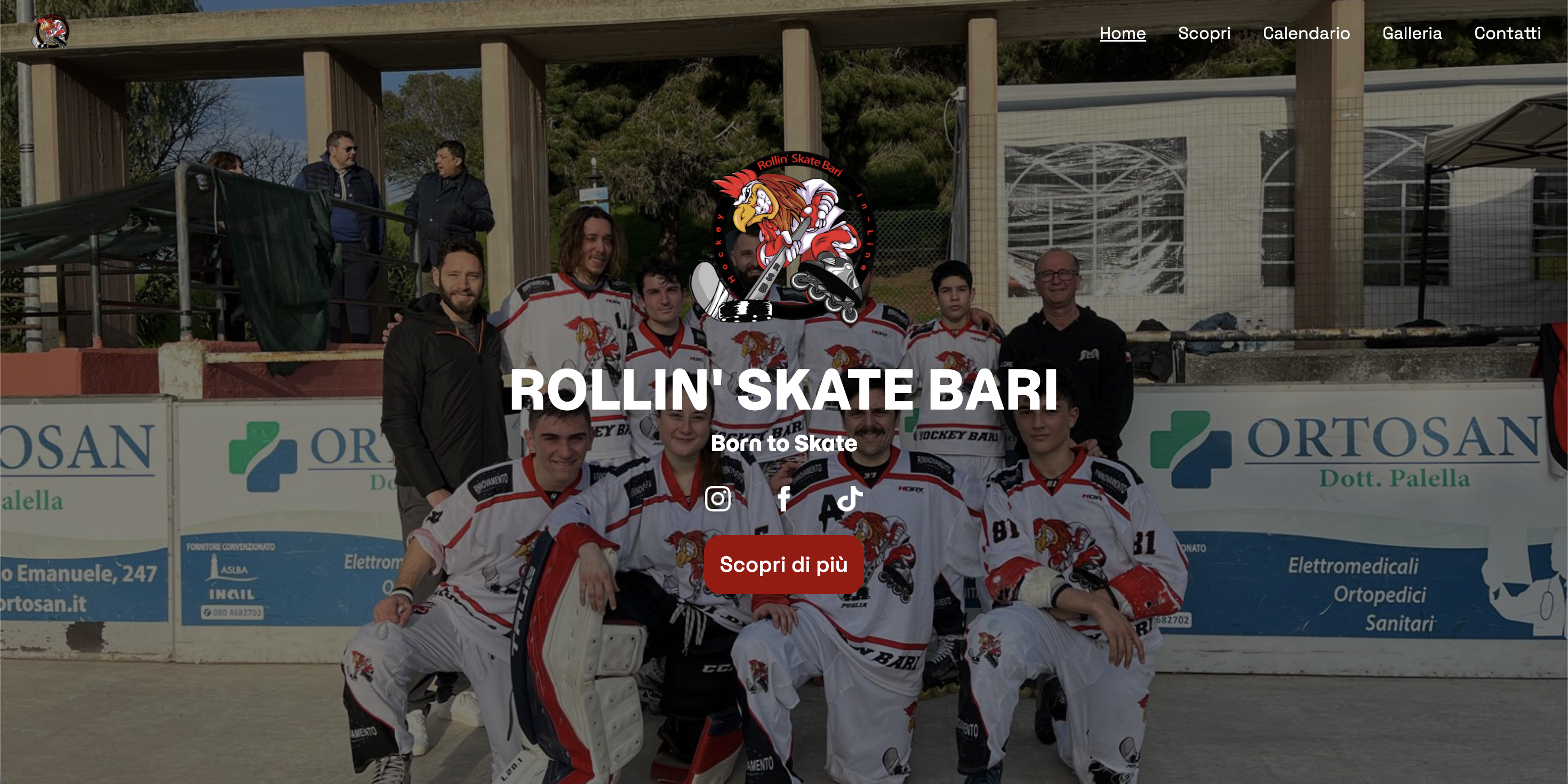1568x784 pixels.
Task: Open the Calendario page
Action: click(x=1306, y=33)
